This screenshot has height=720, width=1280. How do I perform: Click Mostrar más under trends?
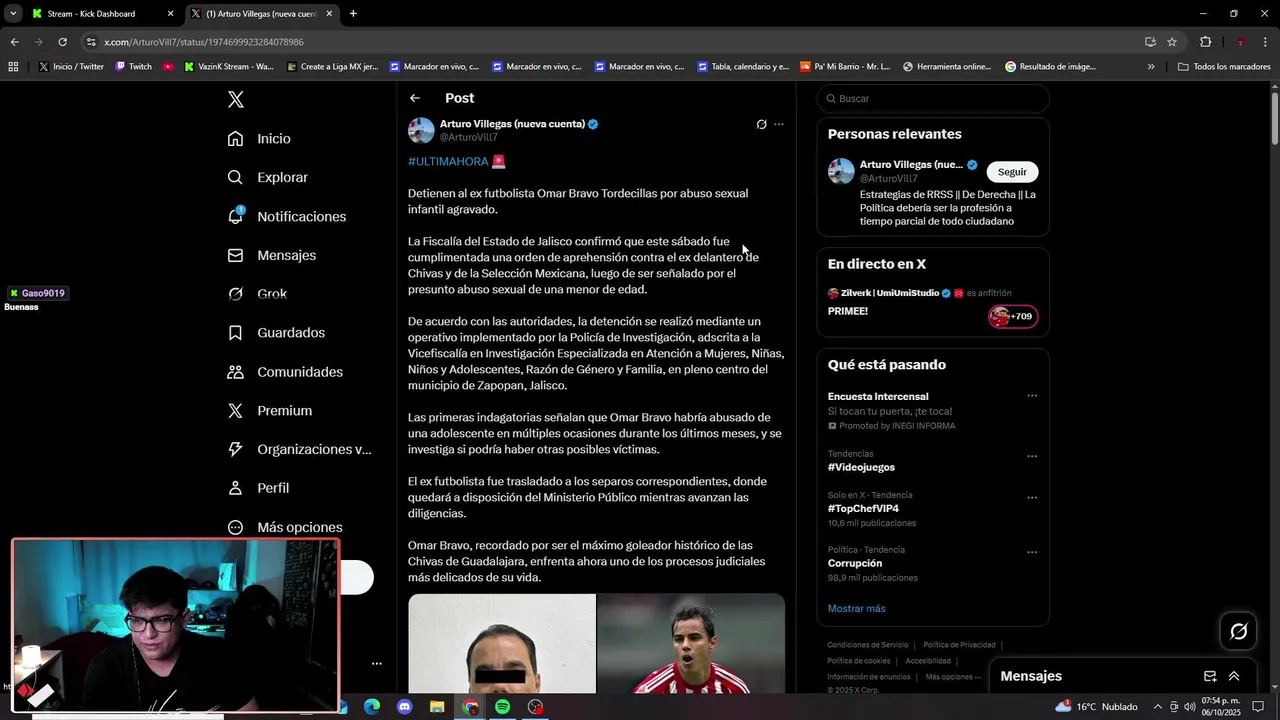(856, 608)
